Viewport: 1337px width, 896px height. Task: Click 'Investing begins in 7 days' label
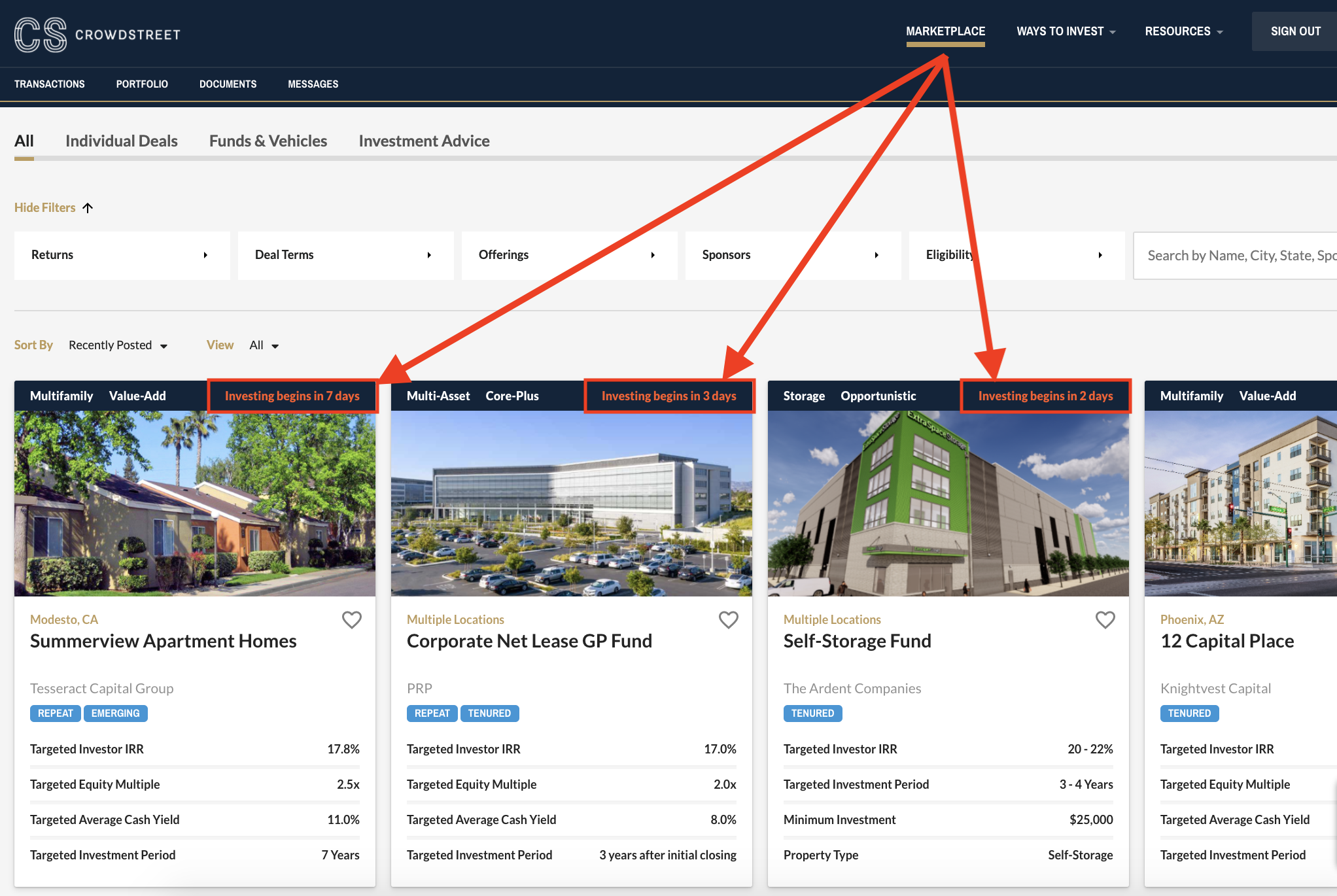pos(292,396)
